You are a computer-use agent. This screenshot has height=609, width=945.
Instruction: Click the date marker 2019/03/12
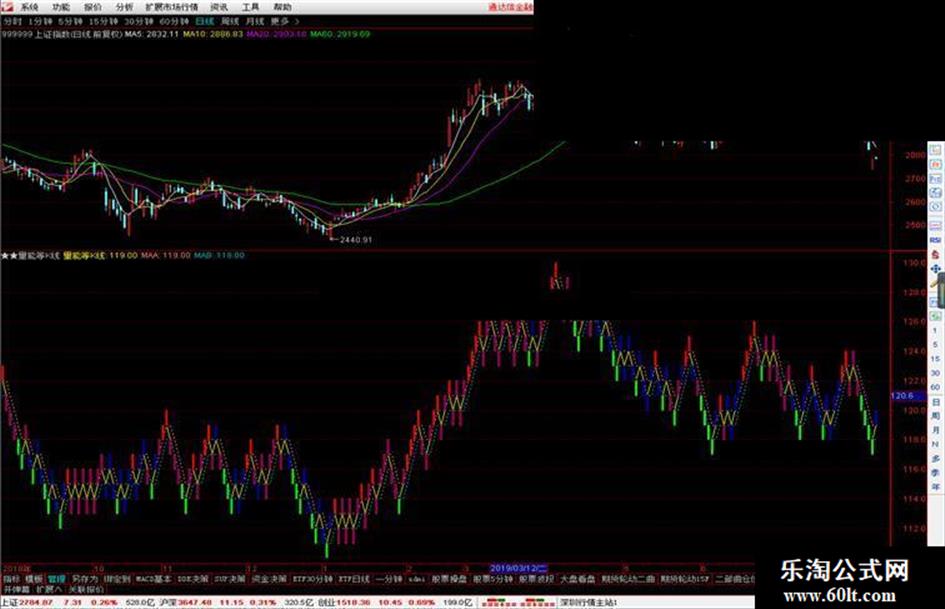tap(518, 568)
